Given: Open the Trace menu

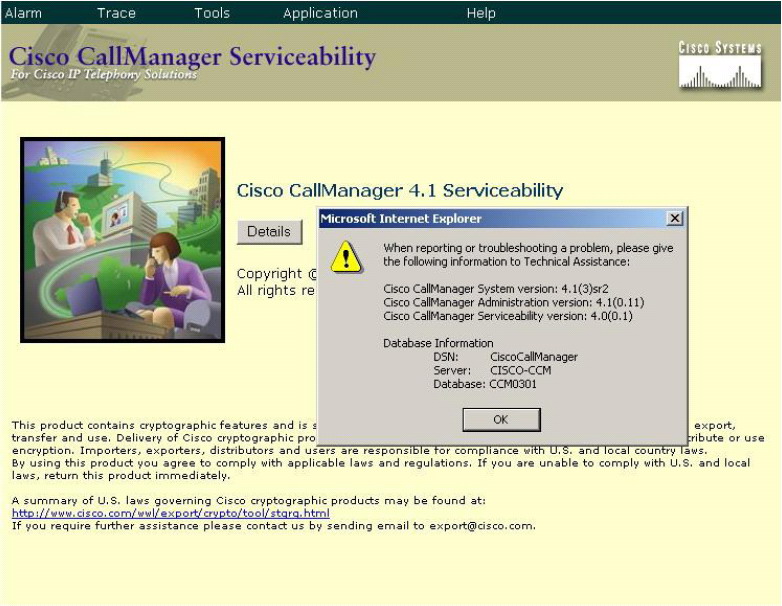Looking at the screenshot, I should click(116, 13).
